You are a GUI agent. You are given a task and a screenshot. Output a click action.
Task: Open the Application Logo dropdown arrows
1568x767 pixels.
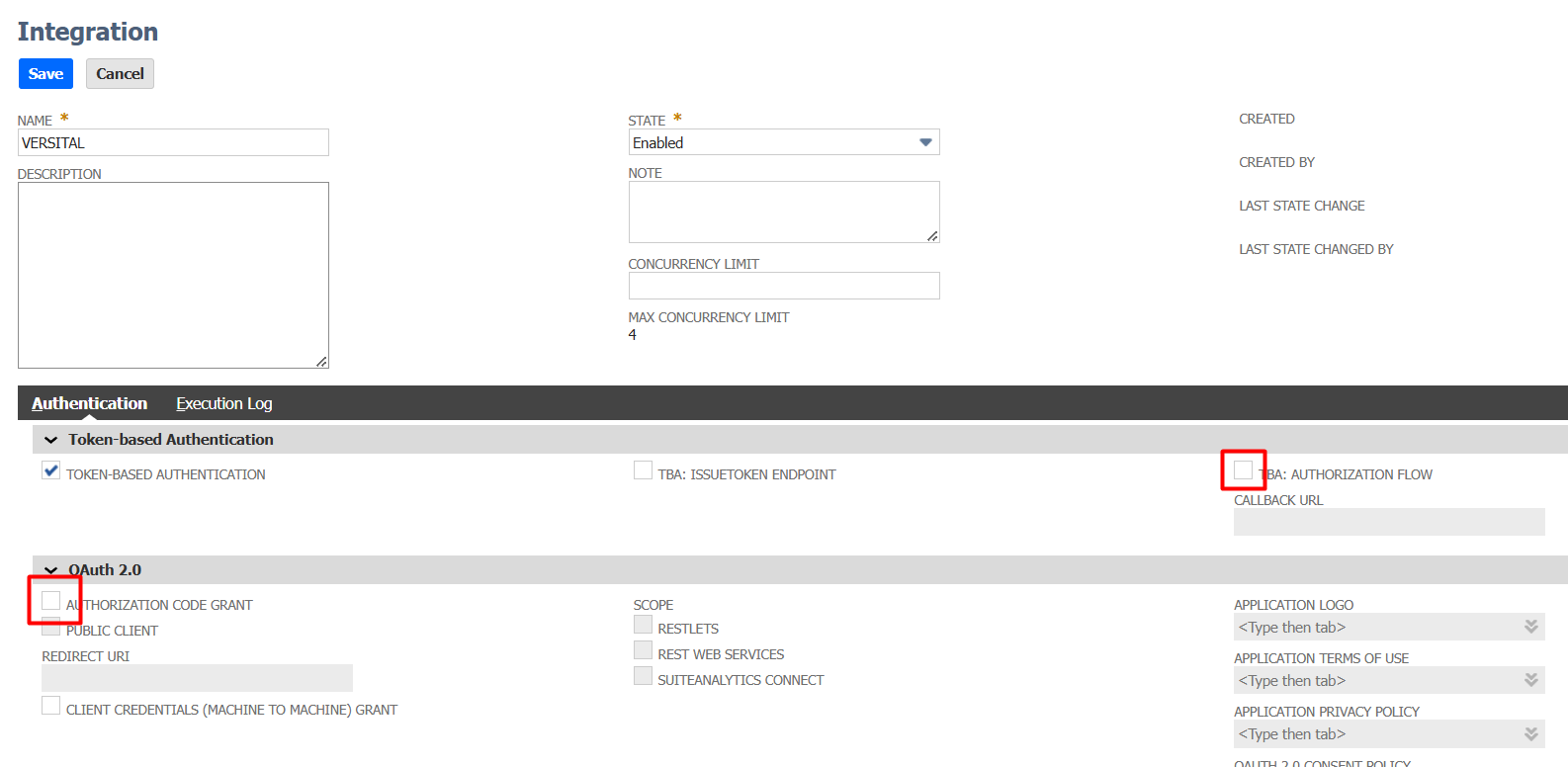1530,627
